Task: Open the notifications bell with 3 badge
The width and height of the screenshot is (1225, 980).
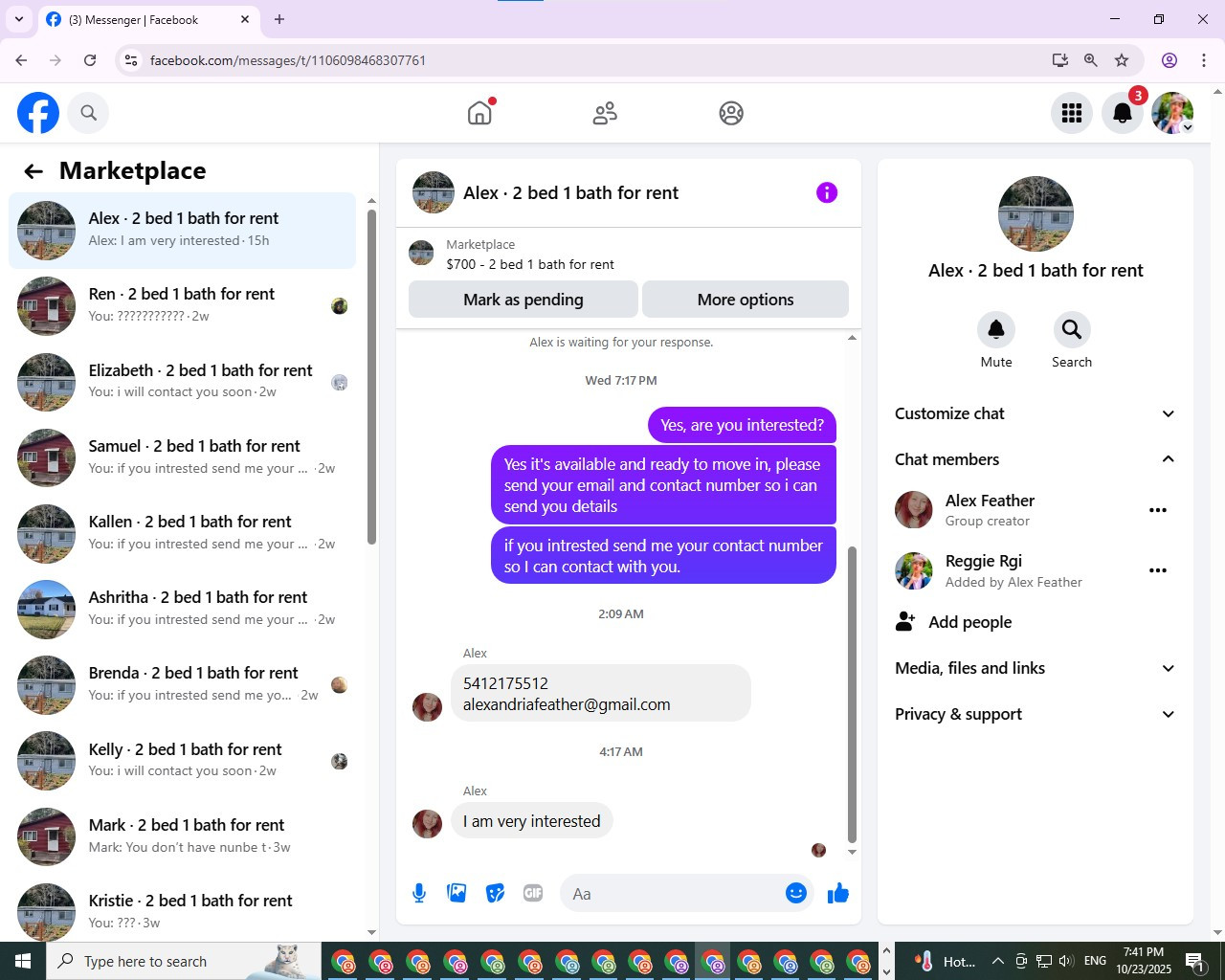Action: click(1123, 113)
